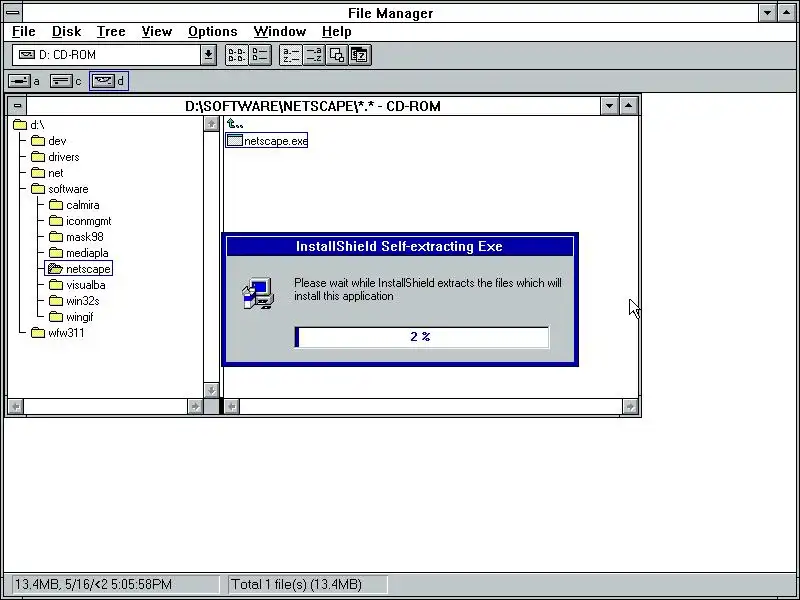Screen dimensions: 800x600
Task: Click tree pane vertical scroll down arrow
Action: click(x=211, y=390)
